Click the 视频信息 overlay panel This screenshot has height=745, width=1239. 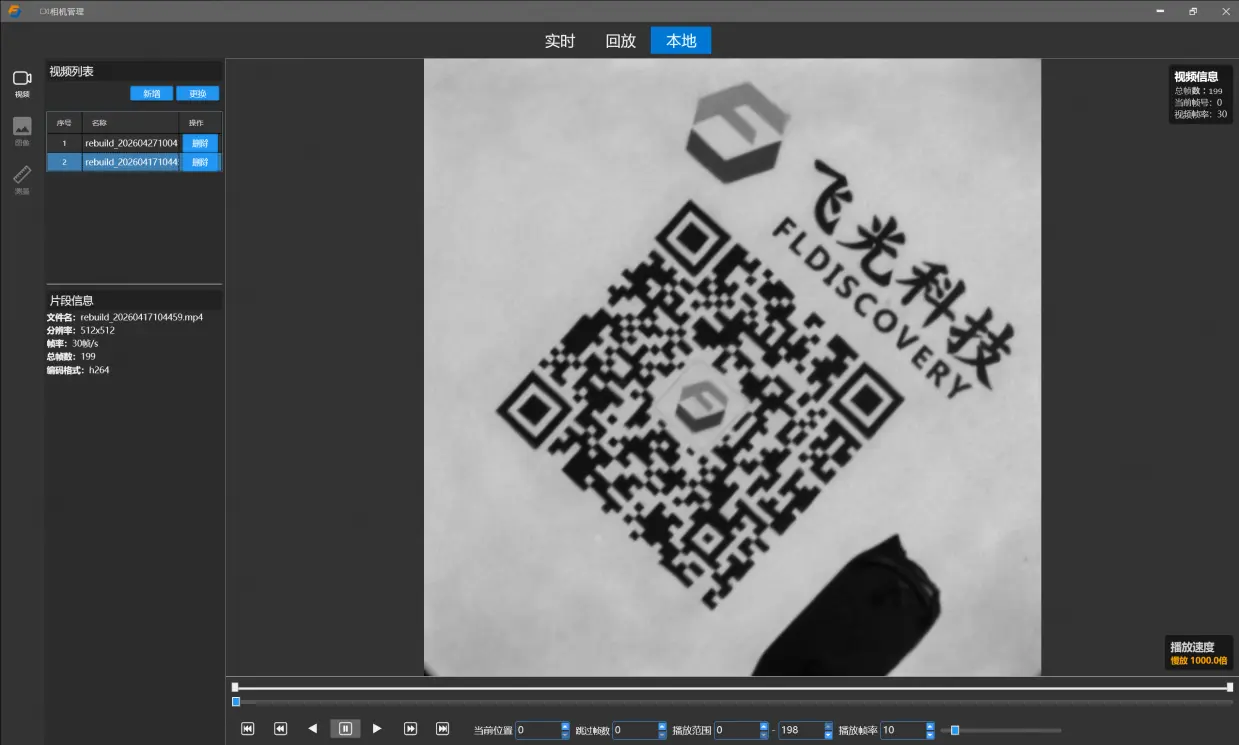(x=1201, y=95)
